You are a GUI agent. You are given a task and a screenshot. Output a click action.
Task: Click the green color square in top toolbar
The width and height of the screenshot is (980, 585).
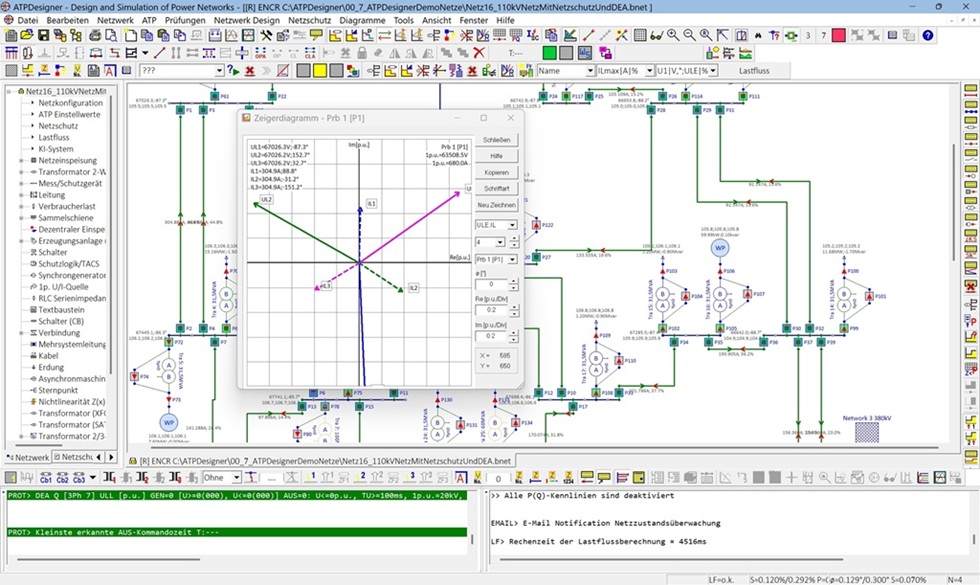pos(549,53)
